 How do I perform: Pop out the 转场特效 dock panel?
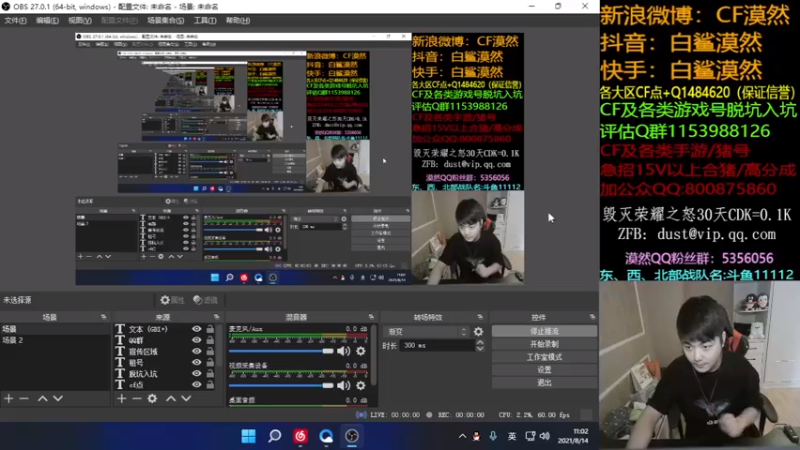[480, 317]
